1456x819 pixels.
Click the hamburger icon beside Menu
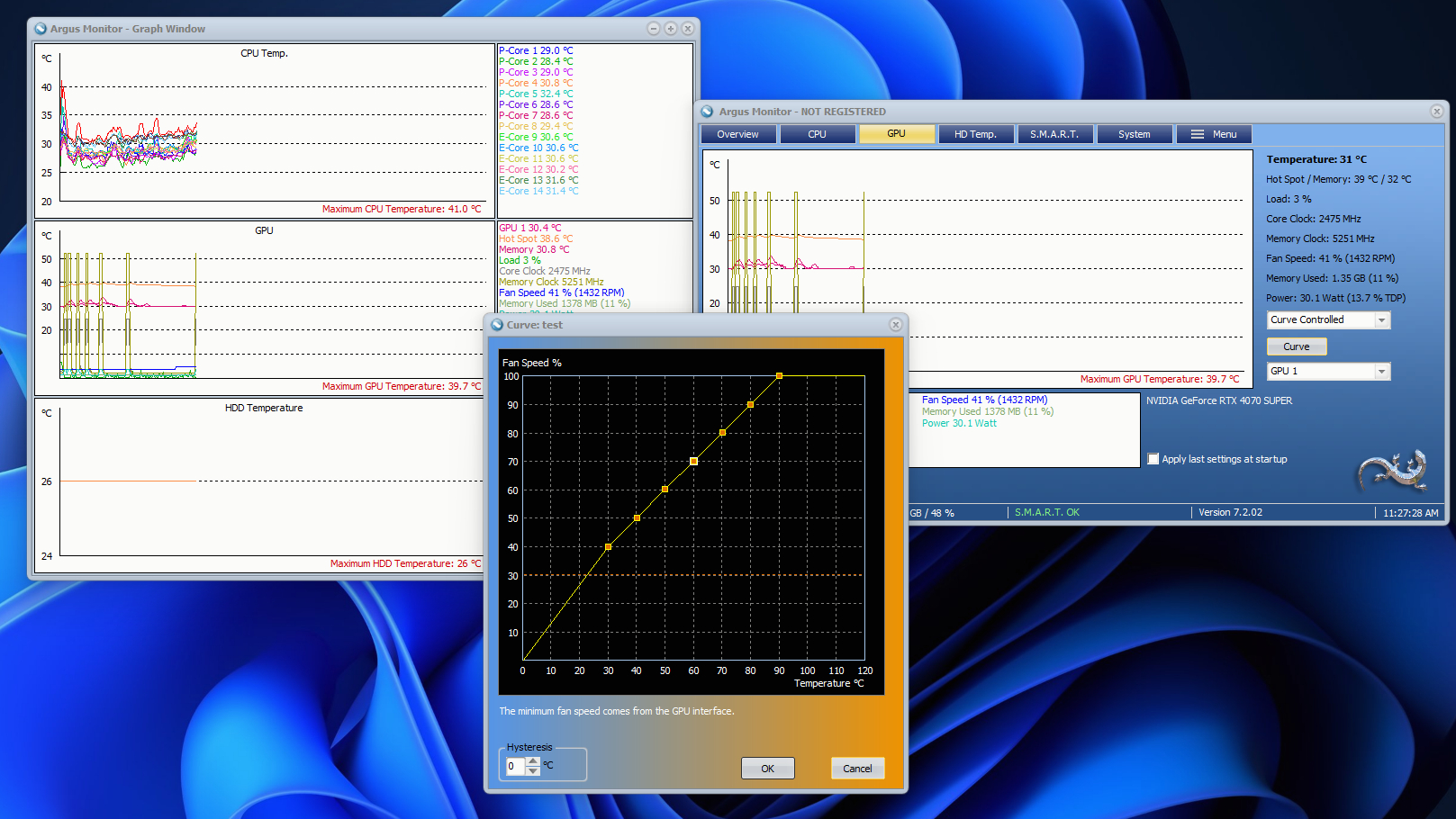(1197, 134)
